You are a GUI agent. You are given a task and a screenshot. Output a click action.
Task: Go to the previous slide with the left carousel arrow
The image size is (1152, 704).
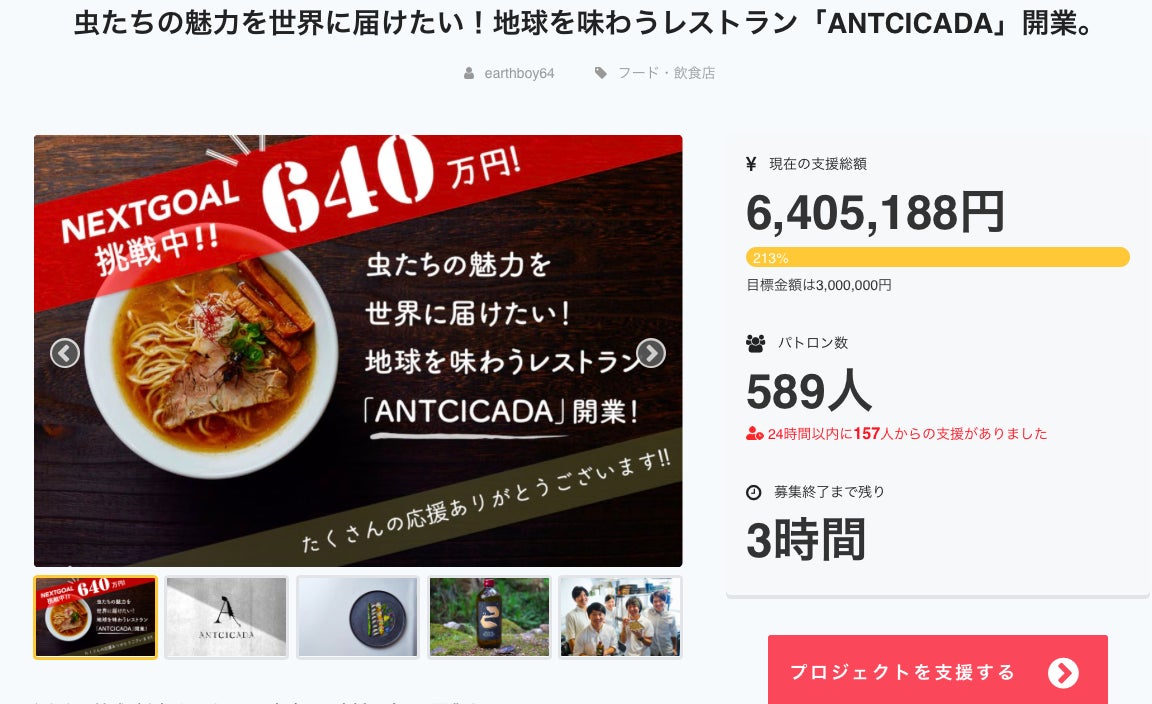[x=65, y=353]
